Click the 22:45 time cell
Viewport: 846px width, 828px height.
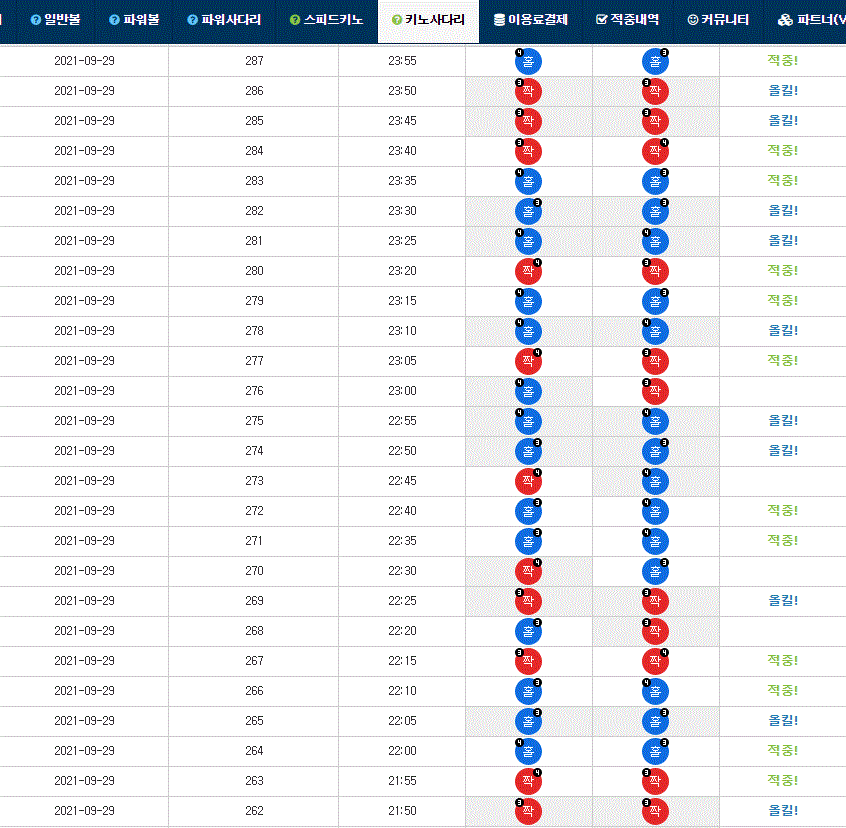tap(402, 481)
